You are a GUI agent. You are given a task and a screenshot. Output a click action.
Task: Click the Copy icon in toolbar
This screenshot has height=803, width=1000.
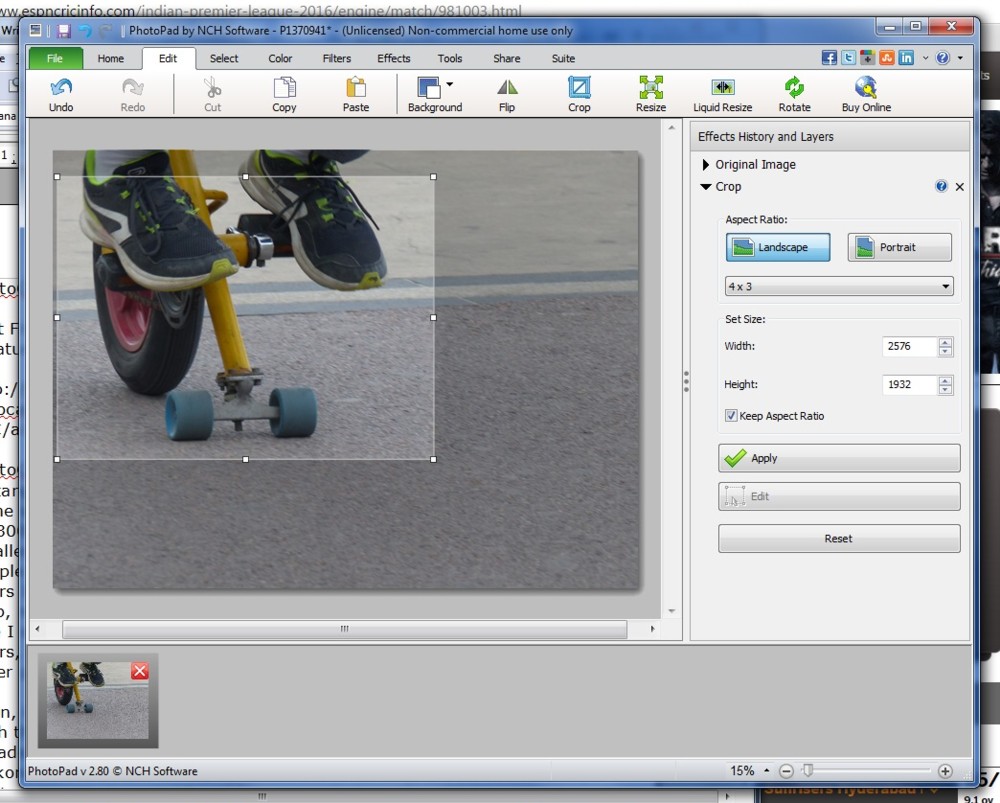(284, 88)
